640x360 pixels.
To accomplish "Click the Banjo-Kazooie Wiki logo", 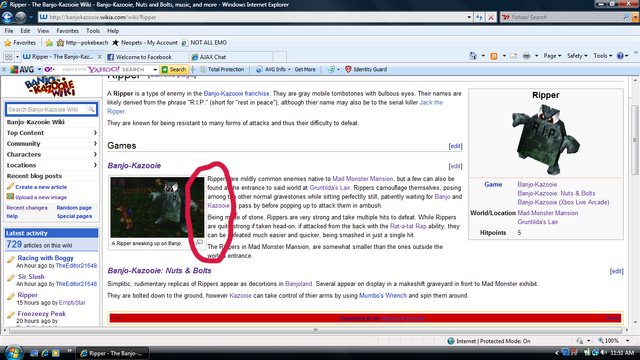I will [50, 87].
